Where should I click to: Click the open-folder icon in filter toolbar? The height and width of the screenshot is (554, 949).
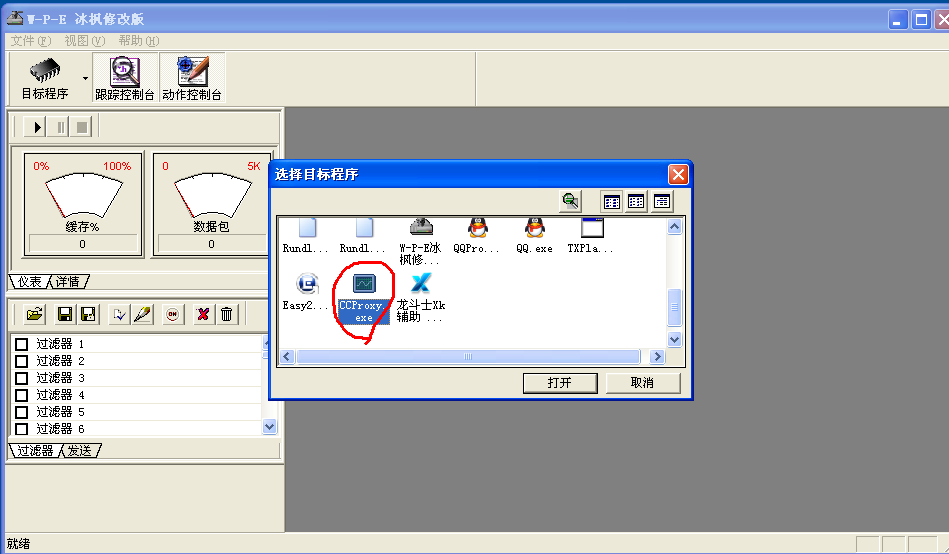[x=35, y=314]
